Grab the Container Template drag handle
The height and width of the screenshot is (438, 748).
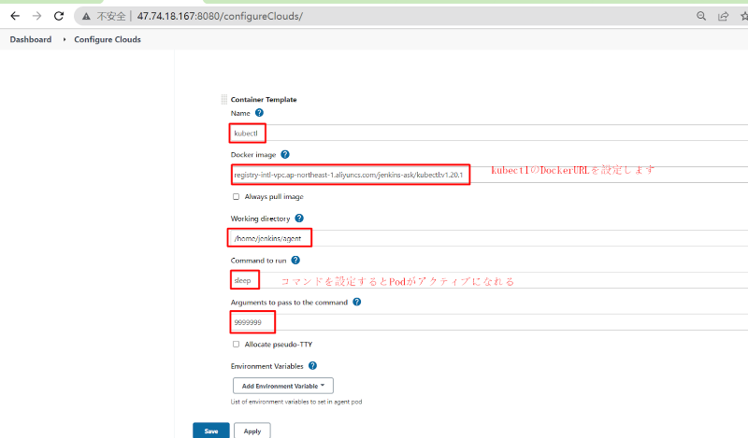[x=224, y=99]
